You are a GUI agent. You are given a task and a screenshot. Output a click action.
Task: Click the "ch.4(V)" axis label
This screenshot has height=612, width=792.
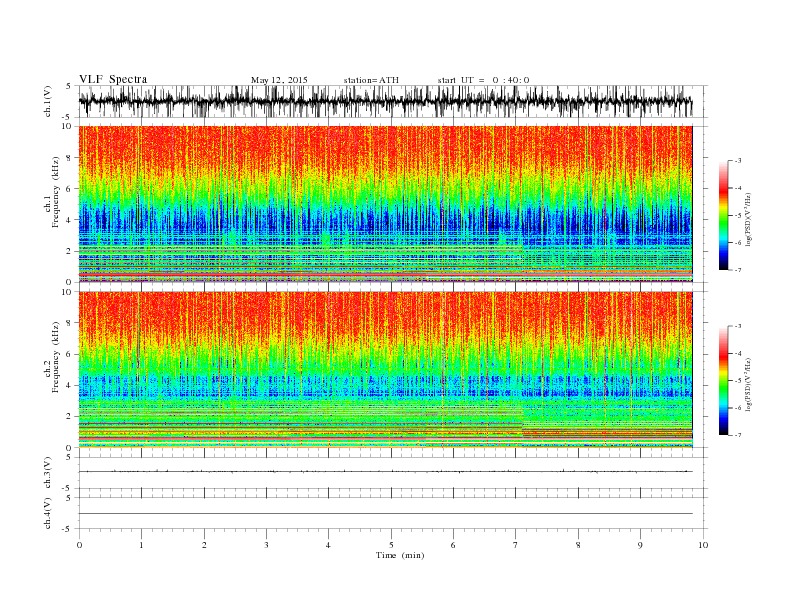click(48, 513)
